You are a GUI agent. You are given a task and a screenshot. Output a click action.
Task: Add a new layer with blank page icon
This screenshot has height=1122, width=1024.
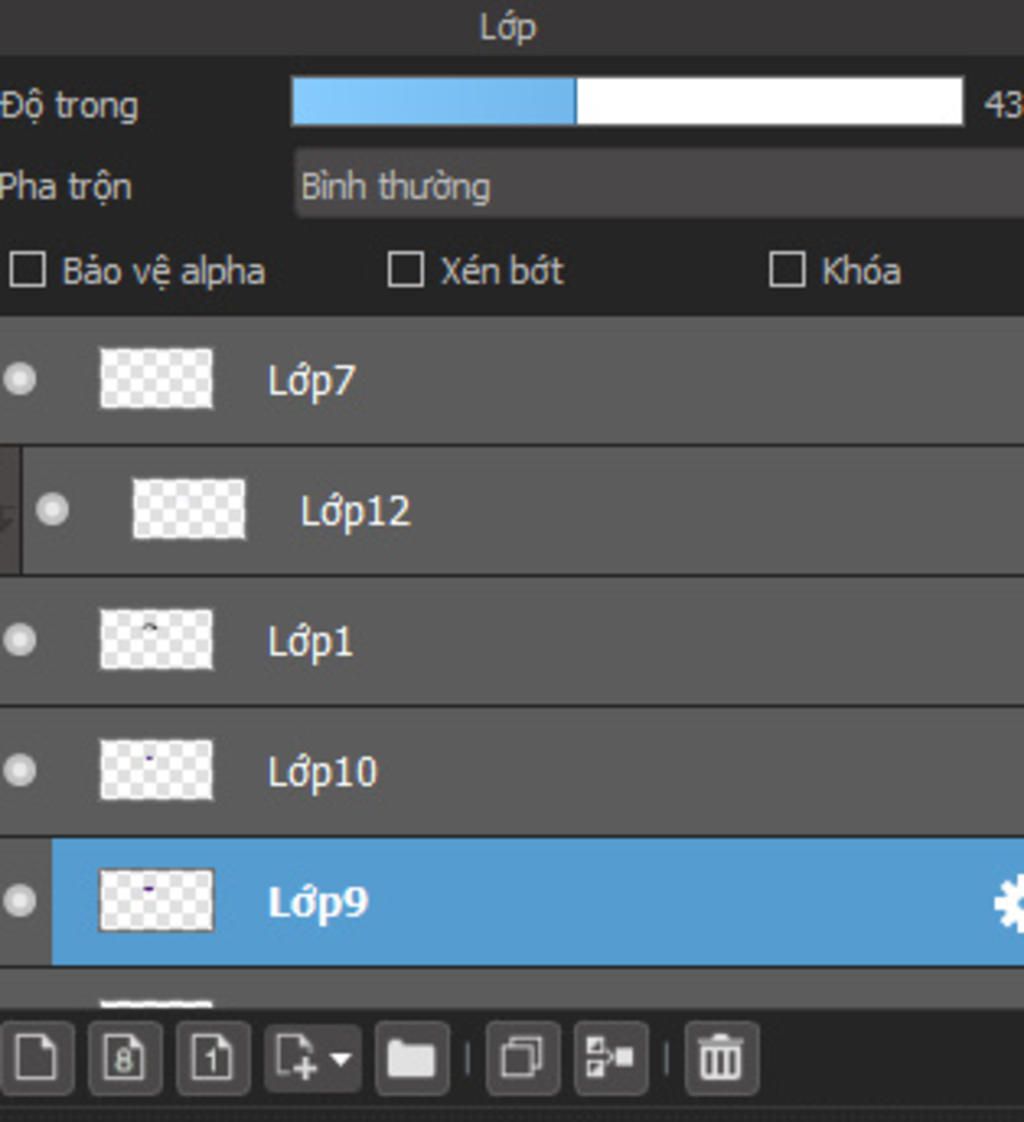click(36, 1058)
